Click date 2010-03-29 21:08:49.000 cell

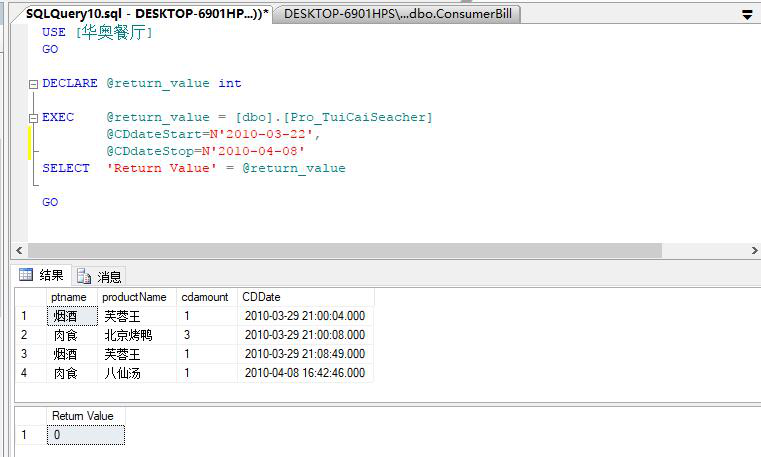coord(306,354)
